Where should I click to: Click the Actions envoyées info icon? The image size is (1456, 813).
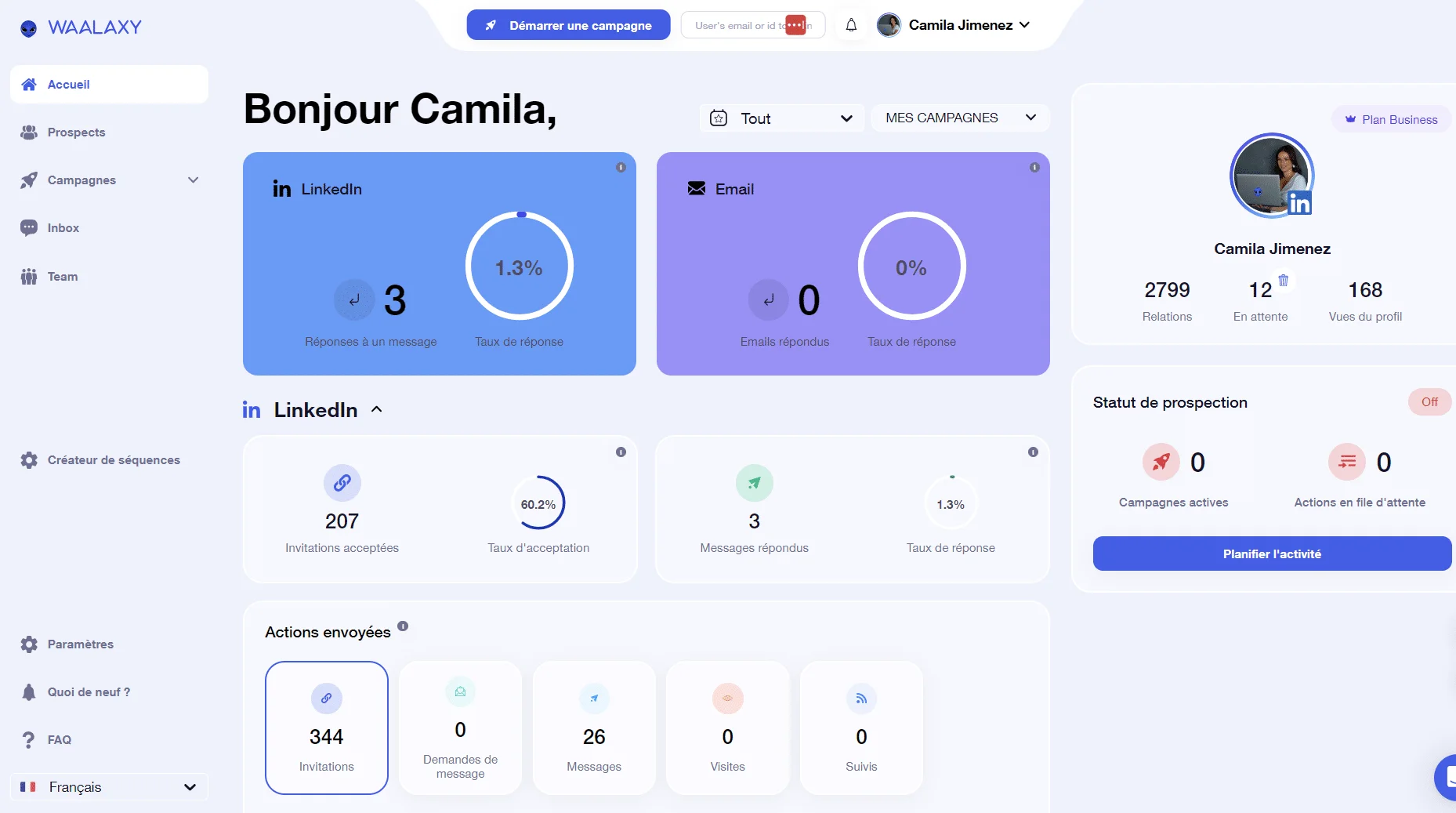pyautogui.click(x=403, y=626)
